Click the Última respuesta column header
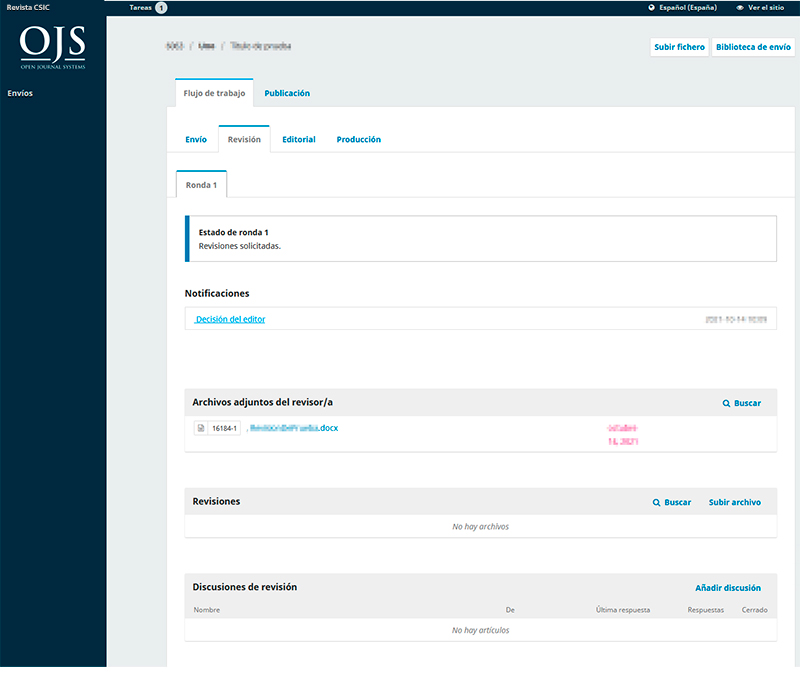This screenshot has width=800, height=690. point(622,610)
